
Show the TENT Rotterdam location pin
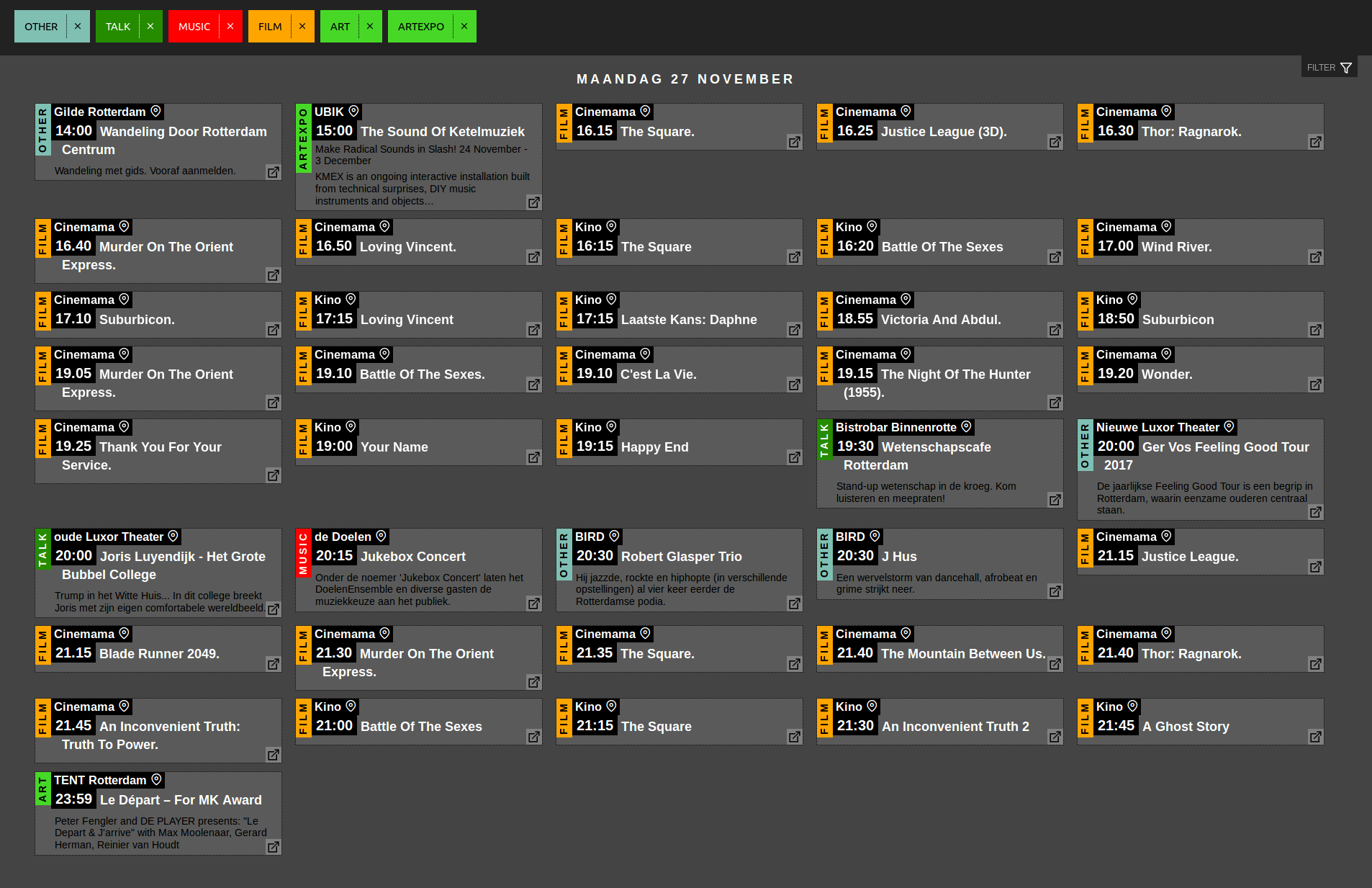155,780
